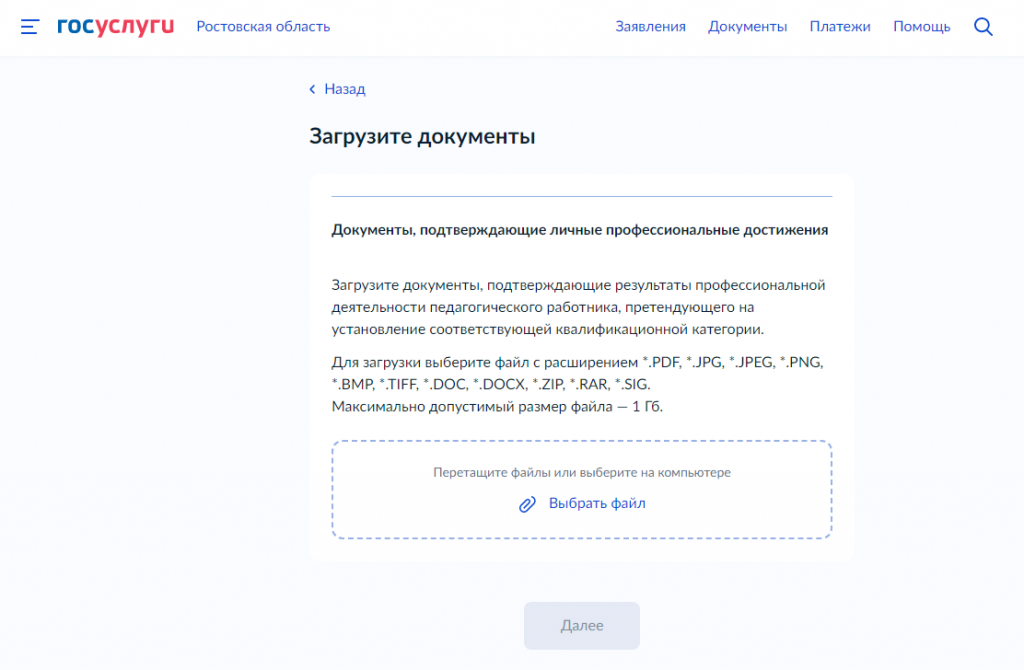This screenshot has height=670, width=1024.
Task: Open Документы in top navigation
Action: coord(748,27)
